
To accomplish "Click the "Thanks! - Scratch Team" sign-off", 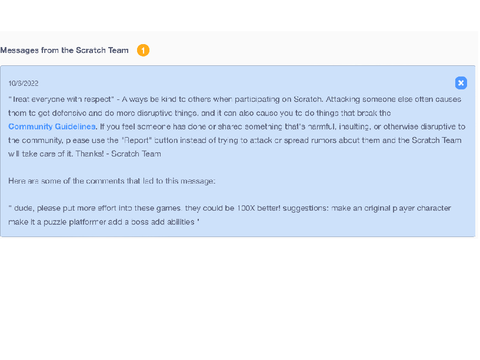I will point(118,154).
